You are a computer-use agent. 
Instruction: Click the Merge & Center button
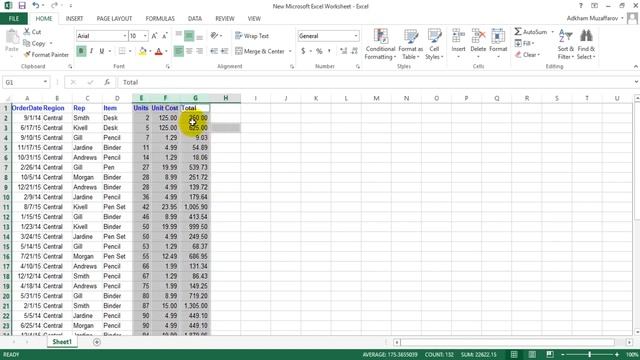coord(260,51)
